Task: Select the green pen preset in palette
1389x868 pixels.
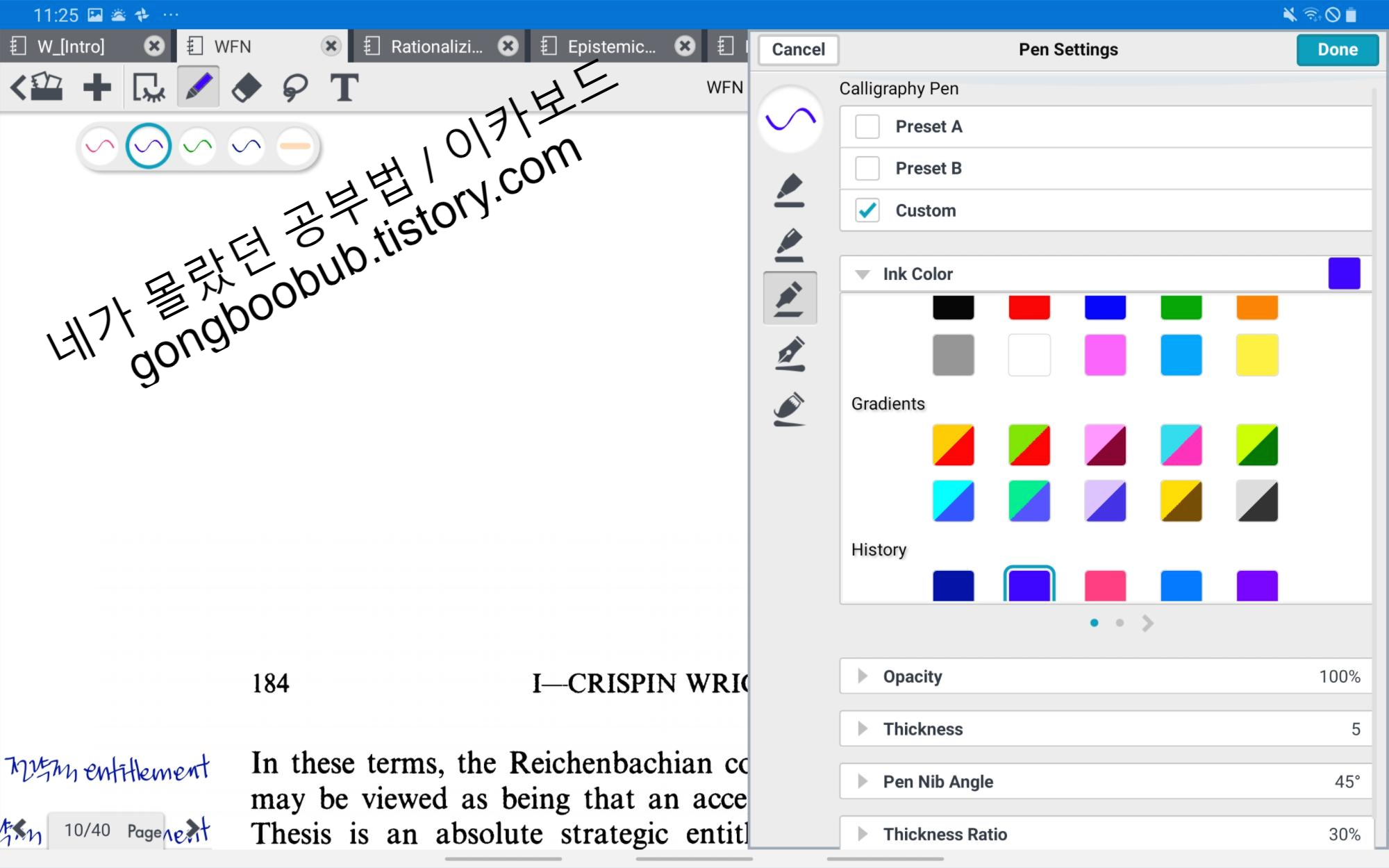Action: pyautogui.click(x=198, y=147)
